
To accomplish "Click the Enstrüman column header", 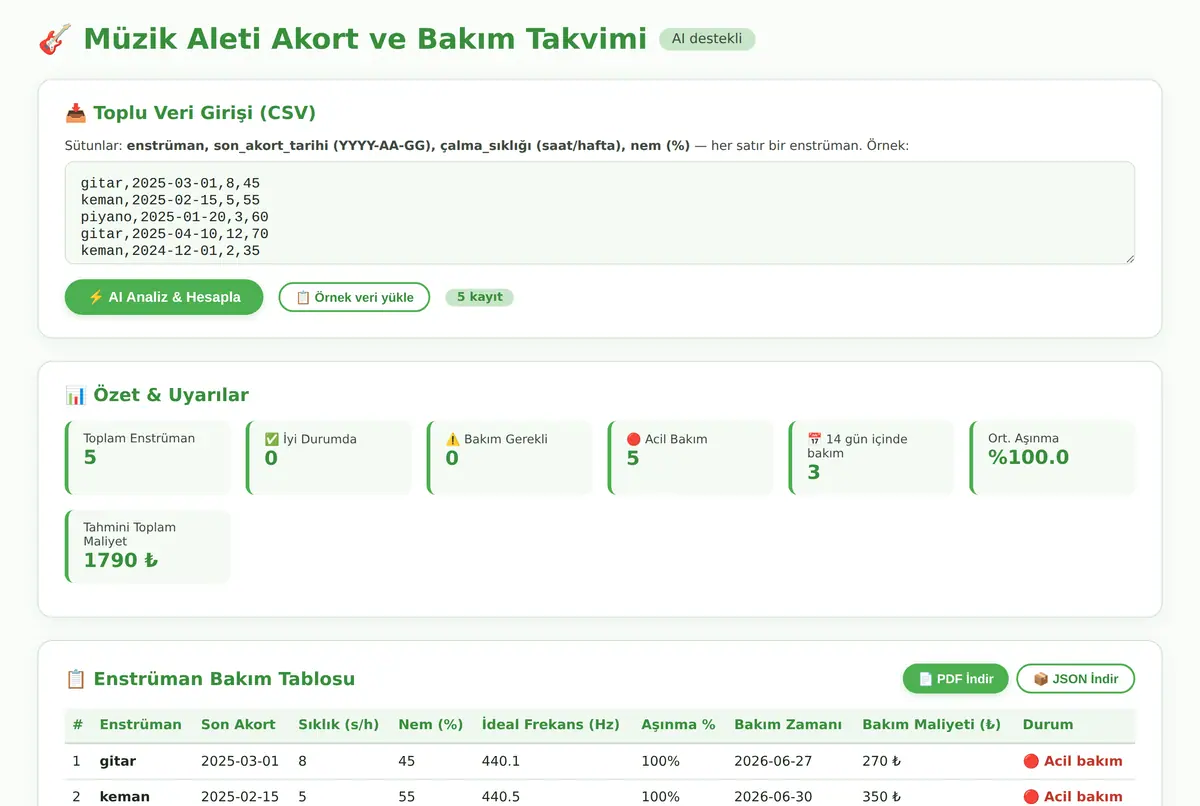I will 140,724.
